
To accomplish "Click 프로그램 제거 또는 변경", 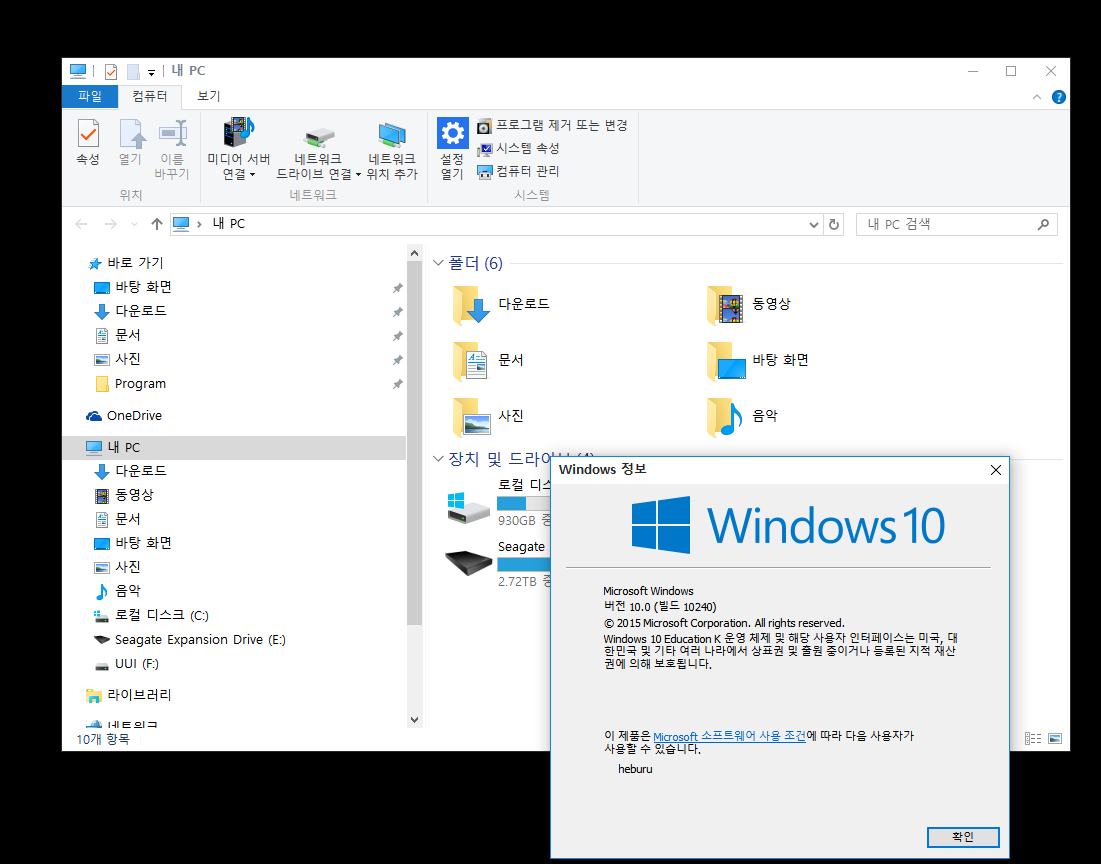I will pyautogui.click(x=552, y=126).
